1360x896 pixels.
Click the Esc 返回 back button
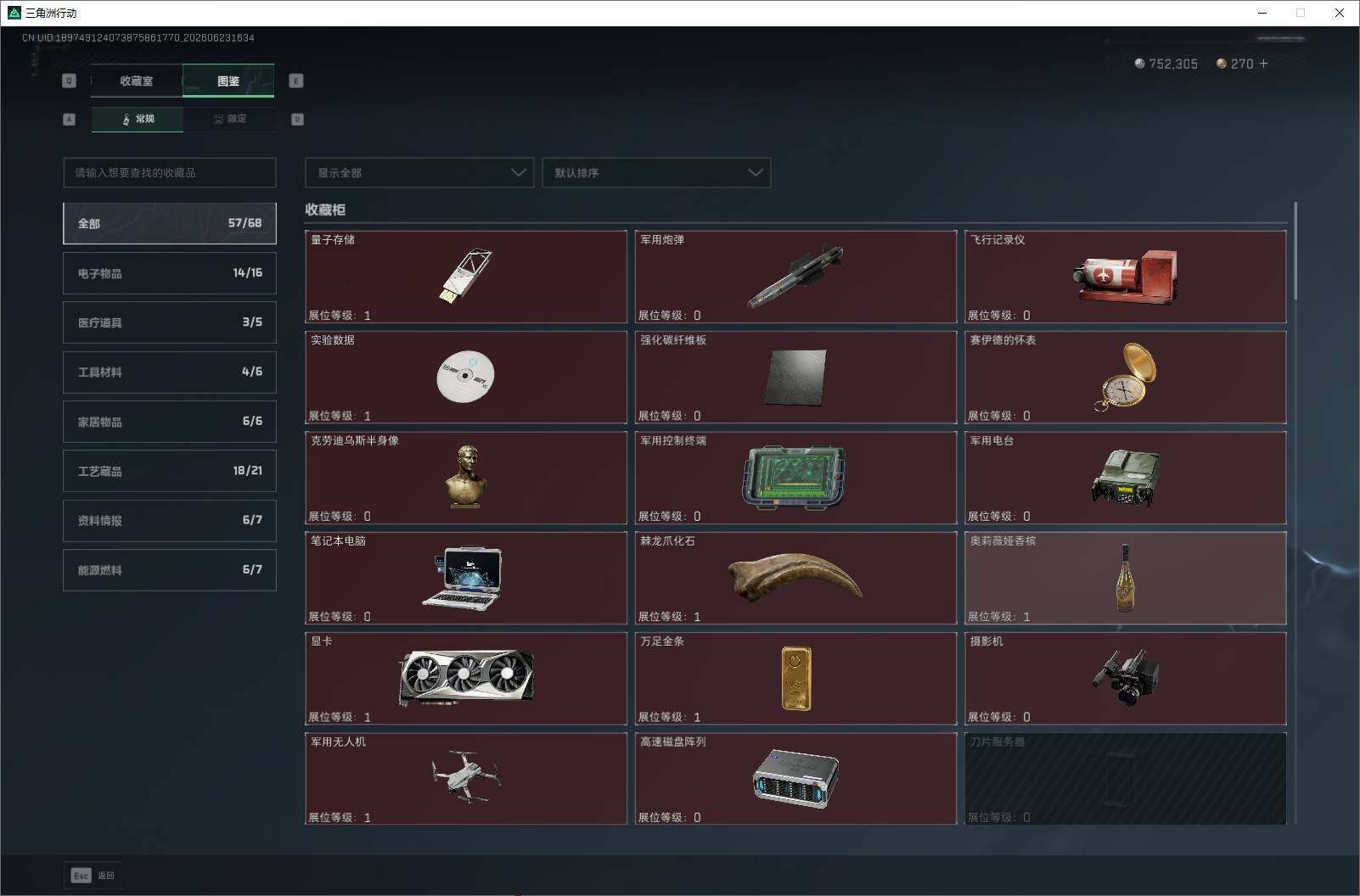[93, 876]
